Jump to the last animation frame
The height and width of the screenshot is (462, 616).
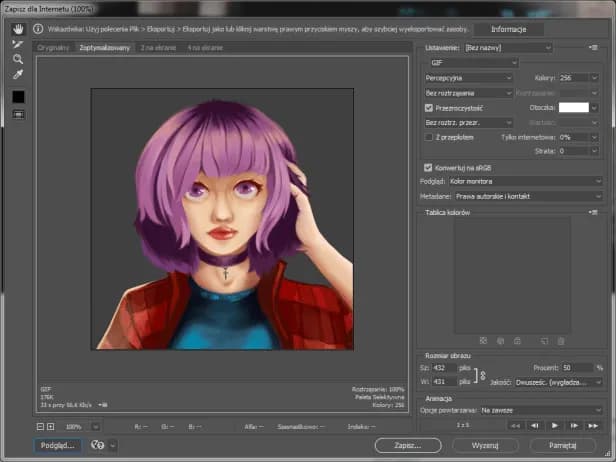(x=592, y=425)
